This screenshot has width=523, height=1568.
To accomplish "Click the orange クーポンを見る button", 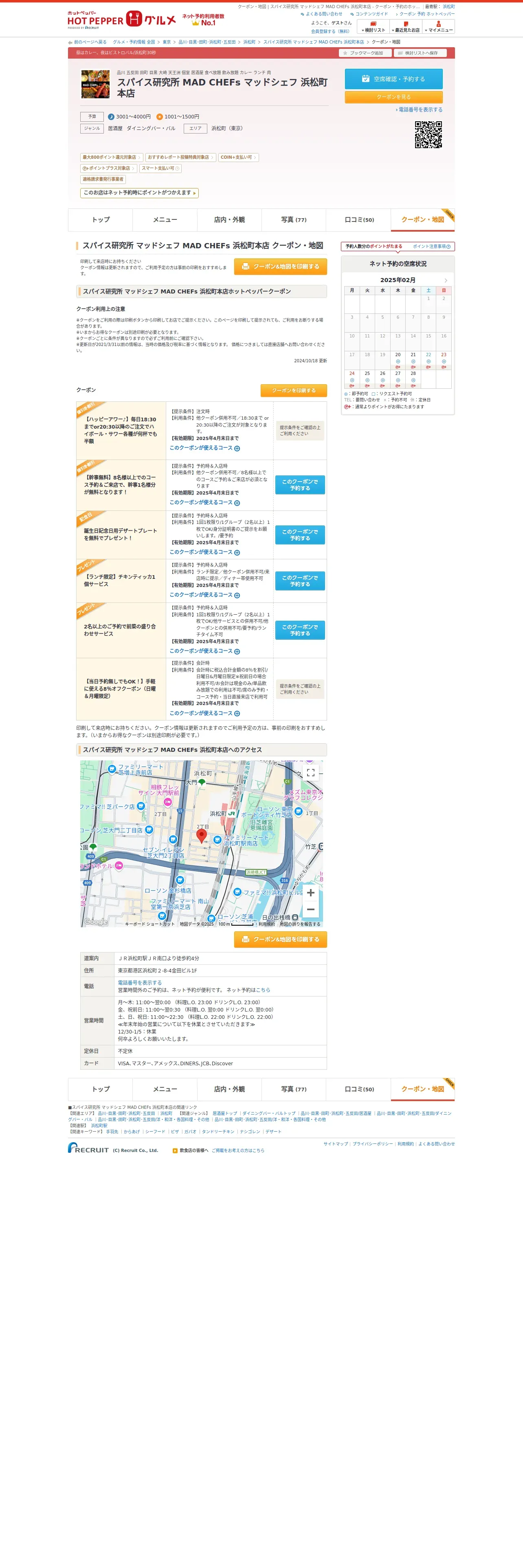I will coord(393,97).
